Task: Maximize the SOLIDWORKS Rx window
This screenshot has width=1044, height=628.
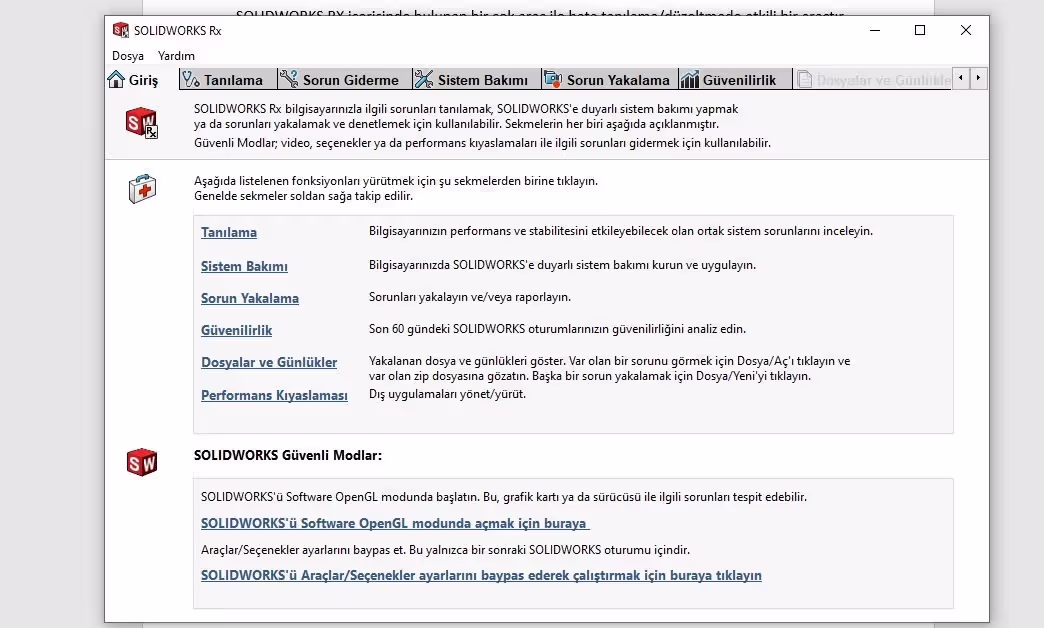Action: point(920,30)
